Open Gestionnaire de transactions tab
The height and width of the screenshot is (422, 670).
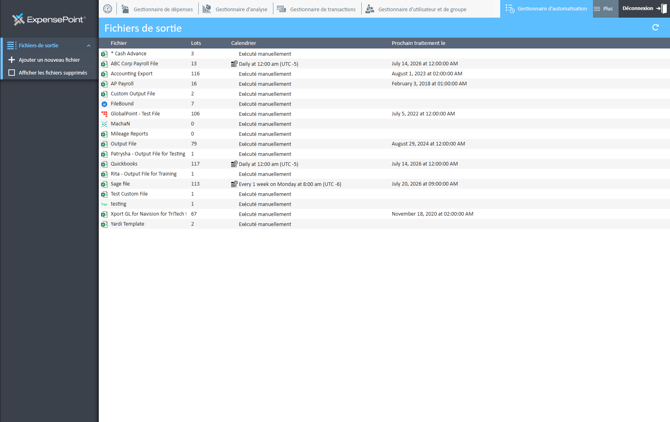click(317, 9)
